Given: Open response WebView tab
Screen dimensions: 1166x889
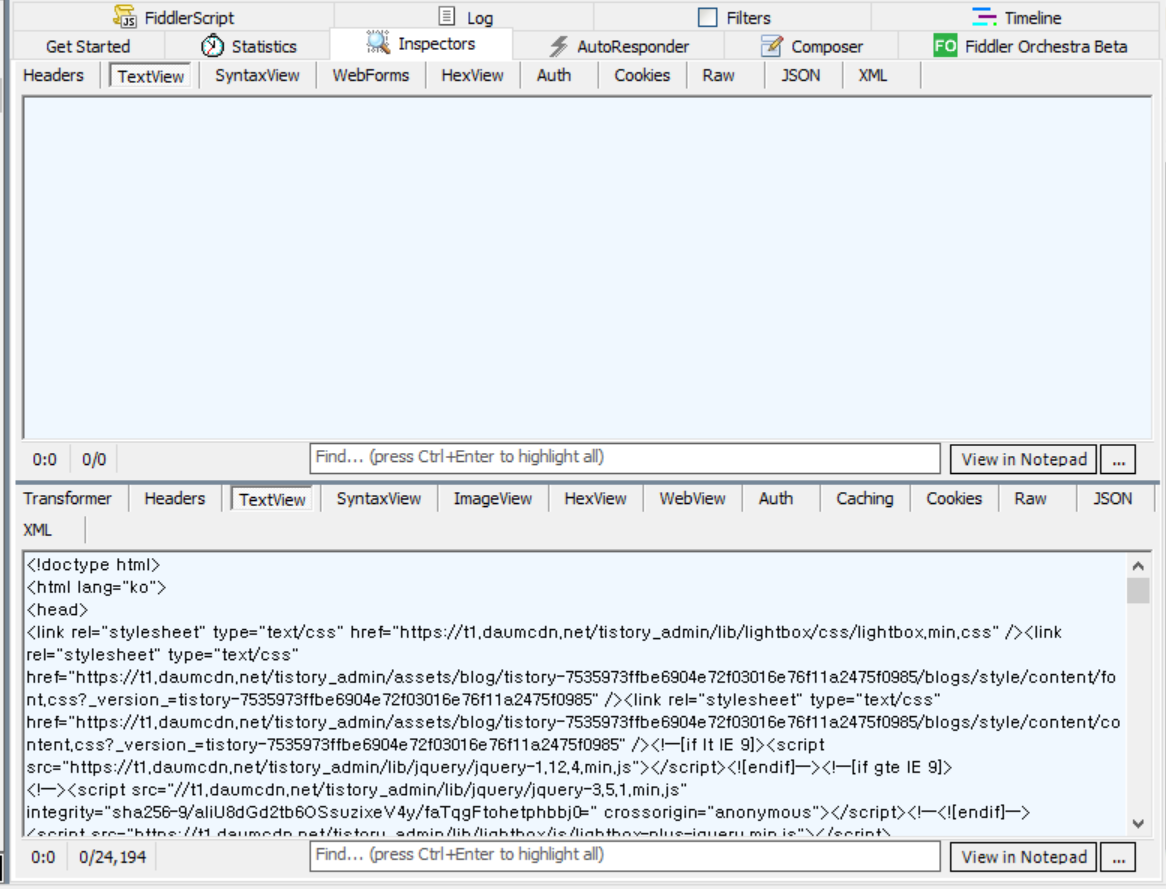Looking at the screenshot, I should (x=692, y=498).
